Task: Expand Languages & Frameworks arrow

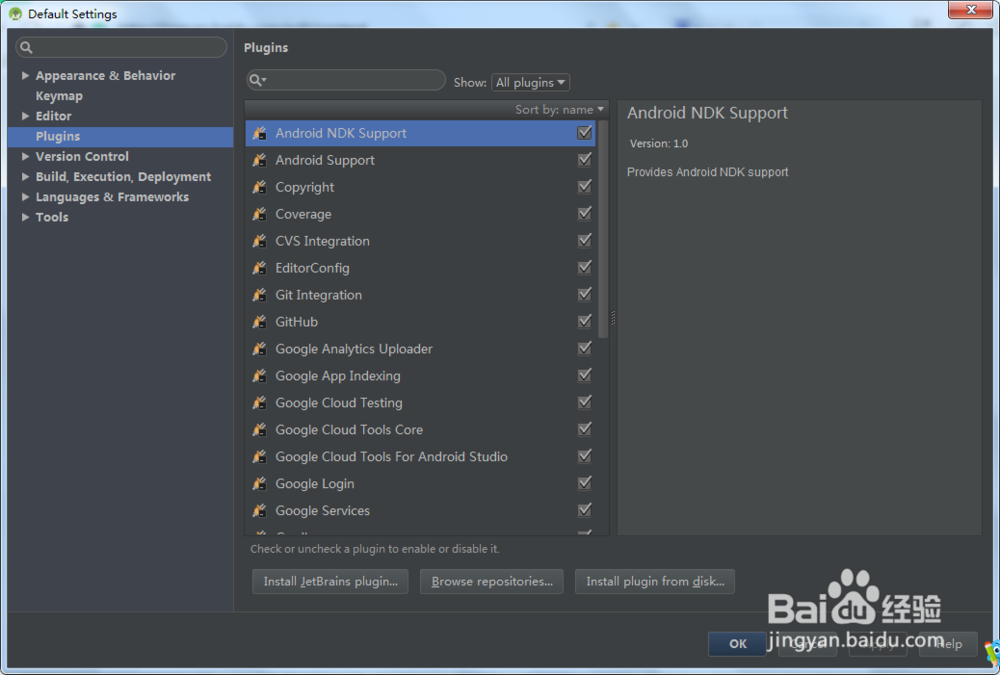Action: 26,197
